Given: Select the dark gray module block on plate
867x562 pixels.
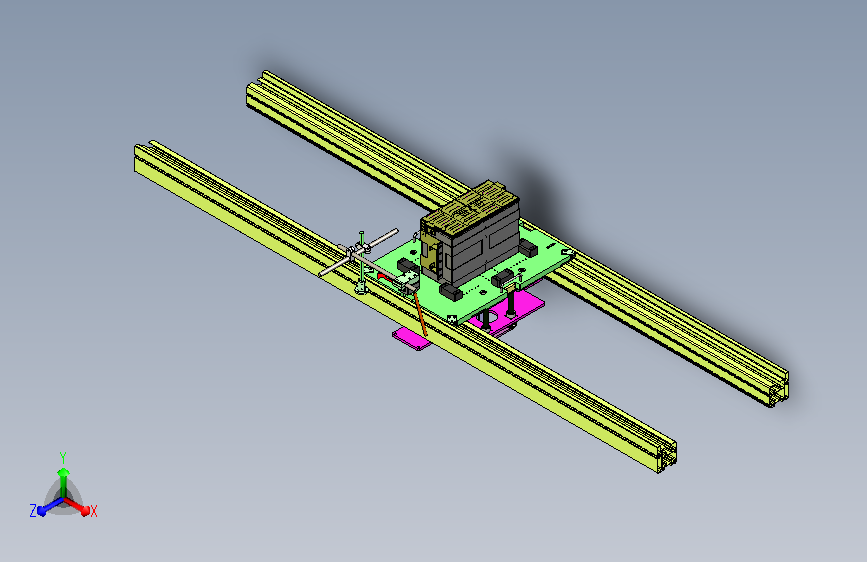Looking at the screenshot, I should click(470, 235).
